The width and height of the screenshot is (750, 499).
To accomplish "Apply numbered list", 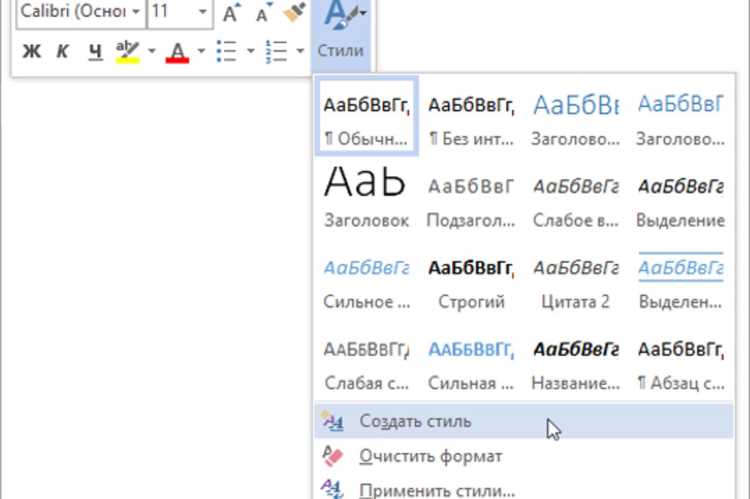I will pyautogui.click(x=276, y=51).
